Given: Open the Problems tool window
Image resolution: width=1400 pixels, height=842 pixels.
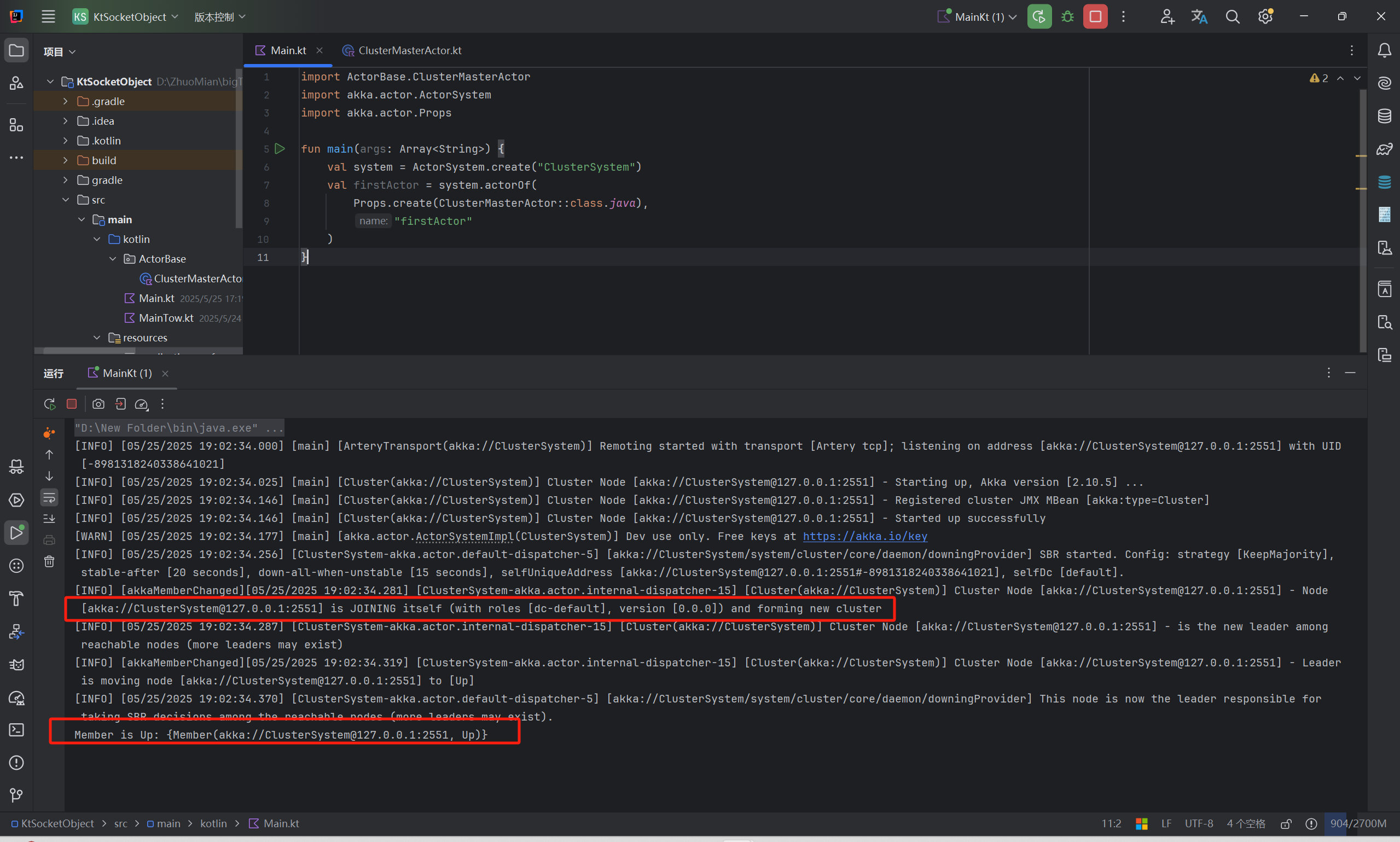Looking at the screenshot, I should (x=16, y=763).
